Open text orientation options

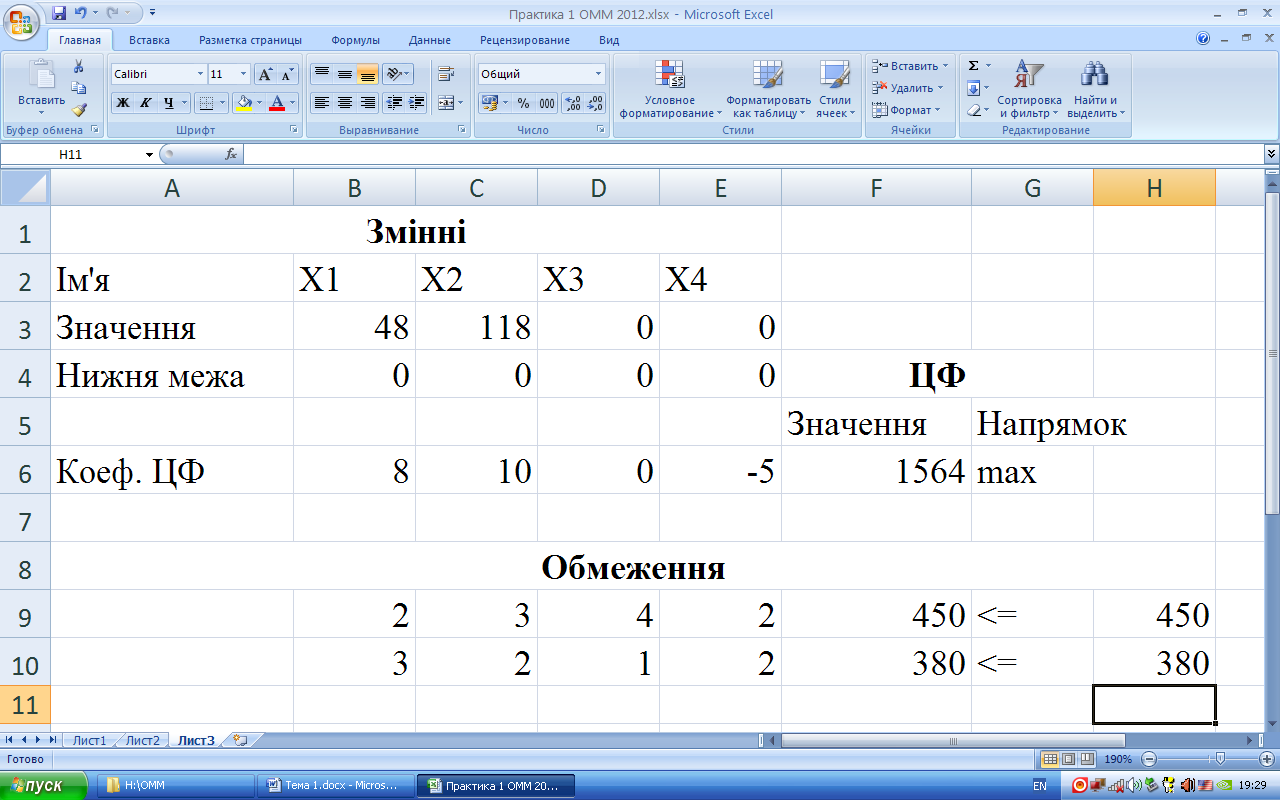tap(398, 74)
